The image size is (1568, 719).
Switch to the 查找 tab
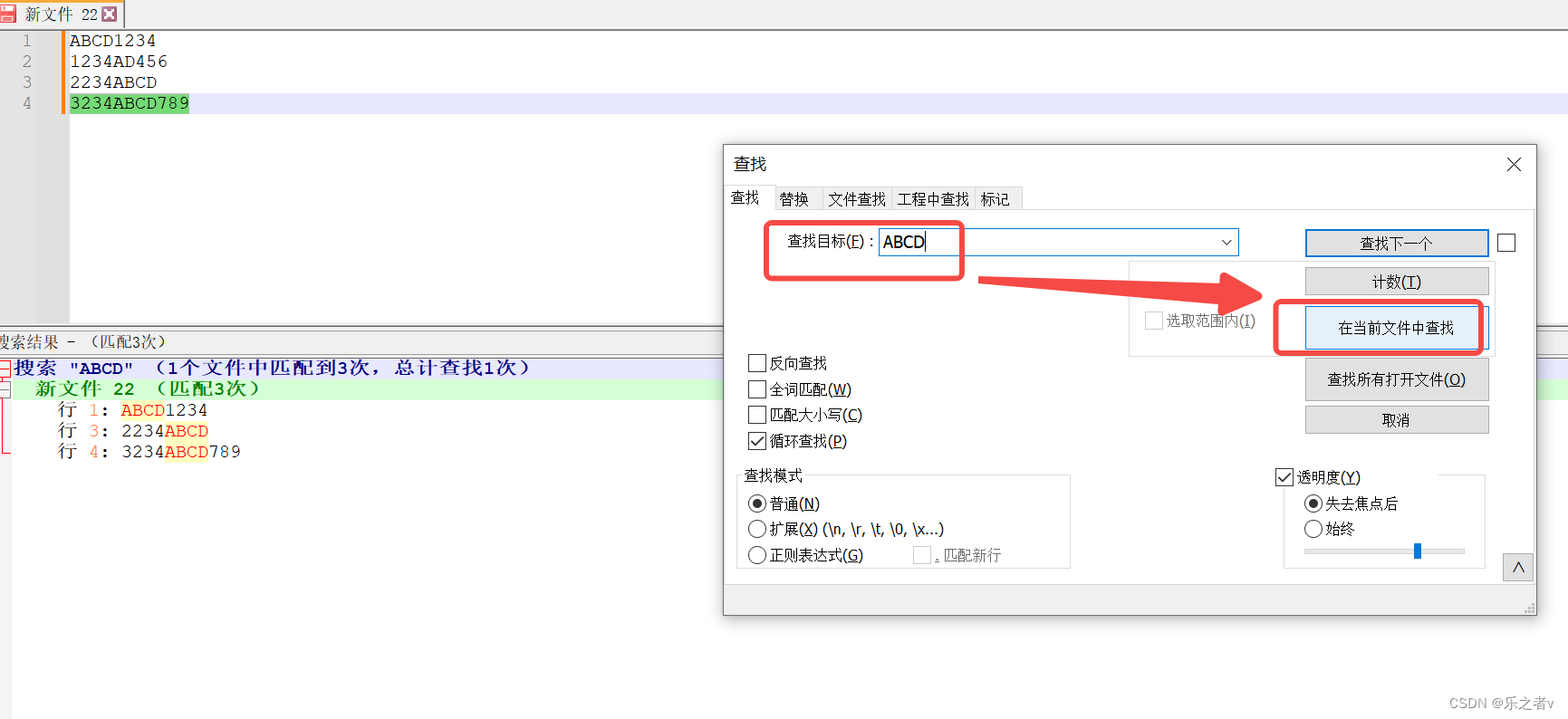click(x=746, y=197)
